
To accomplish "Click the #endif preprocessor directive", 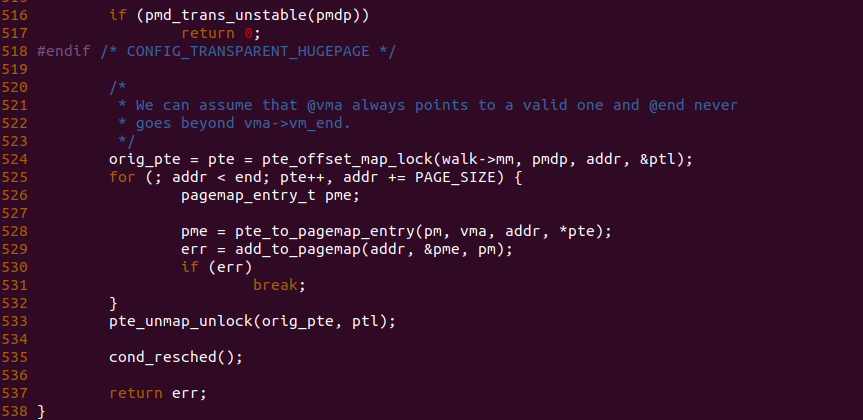I will (x=64, y=51).
